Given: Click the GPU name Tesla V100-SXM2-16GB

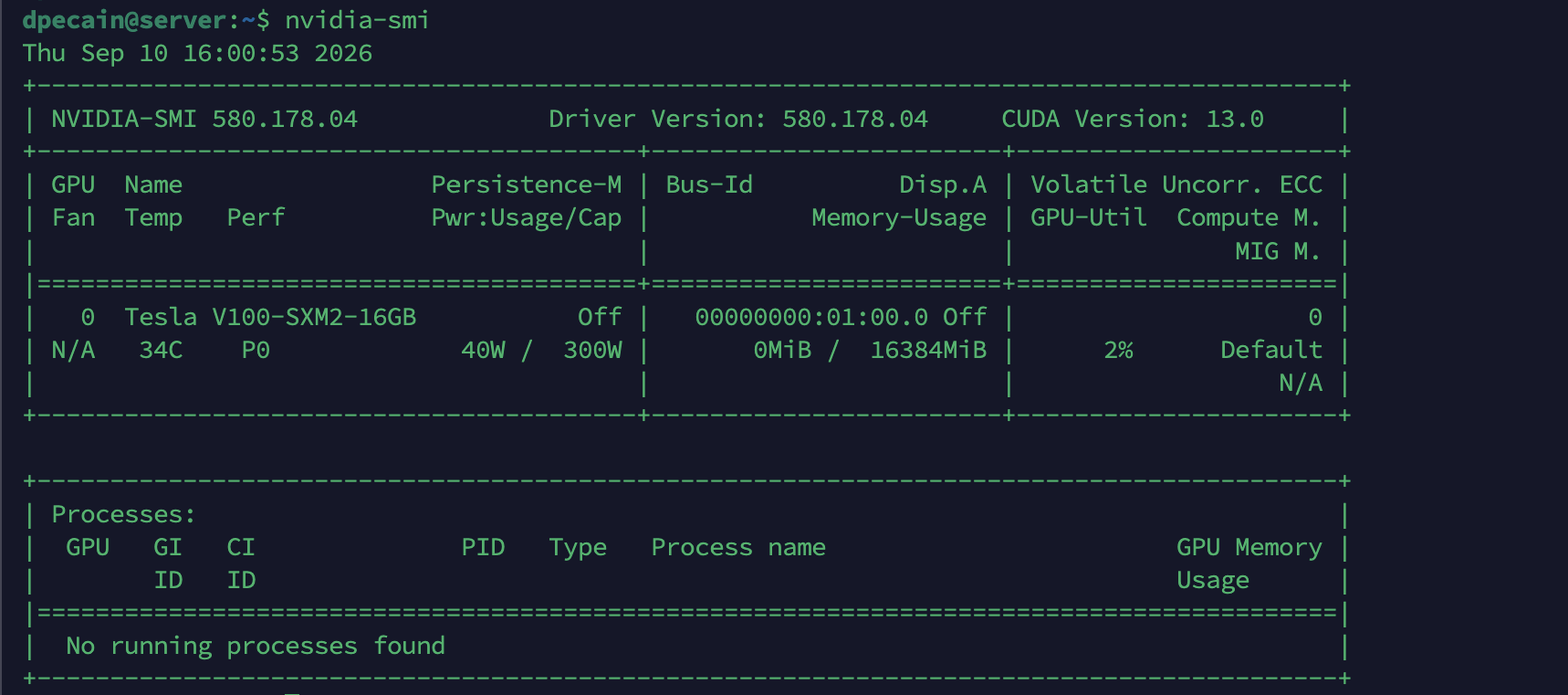Looking at the screenshot, I should 270,317.
